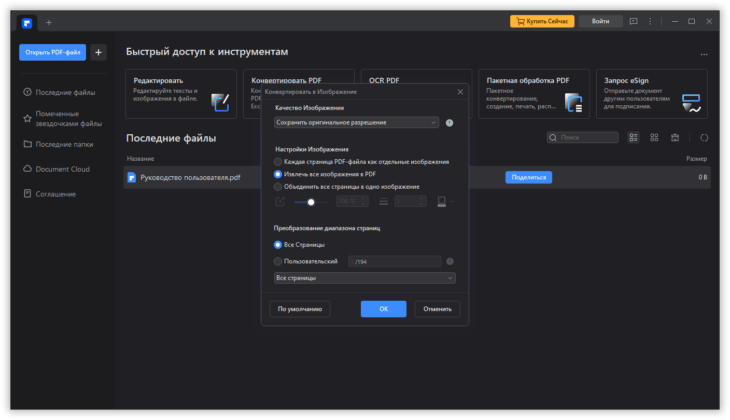Click the trash icon in recent files toolbar
The width and height of the screenshot is (730, 420).
coord(675,137)
